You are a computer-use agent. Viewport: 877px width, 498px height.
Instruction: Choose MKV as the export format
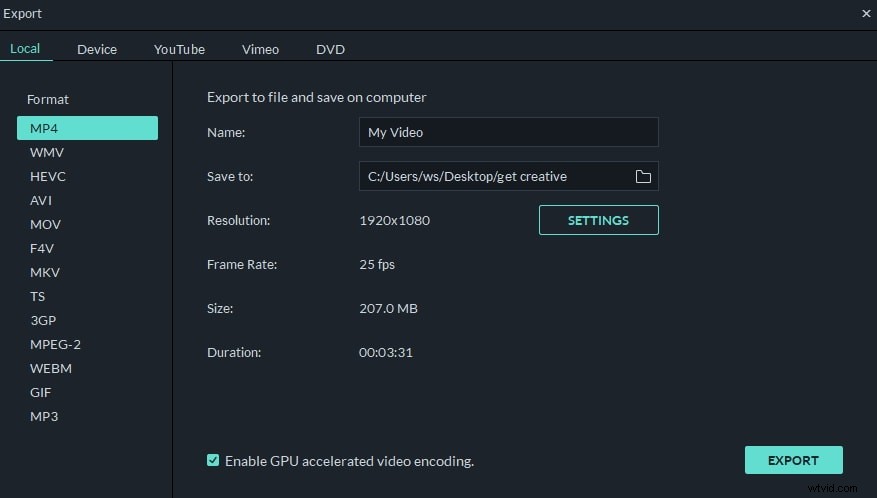(46, 272)
